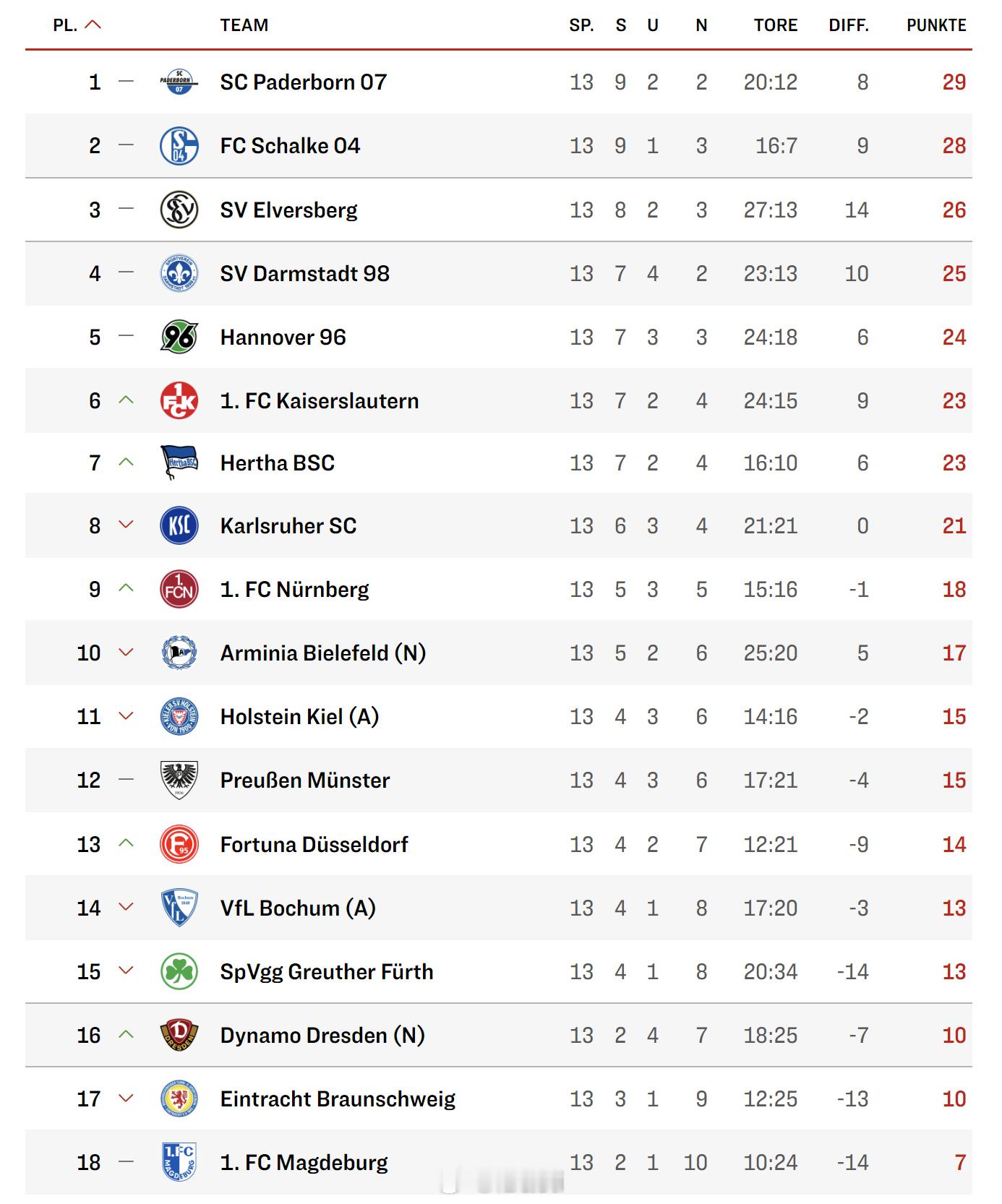Open the Dynamo Dresden (N) team link
Image resolution: width=1002 pixels, height=1204 pixels.
322,1035
